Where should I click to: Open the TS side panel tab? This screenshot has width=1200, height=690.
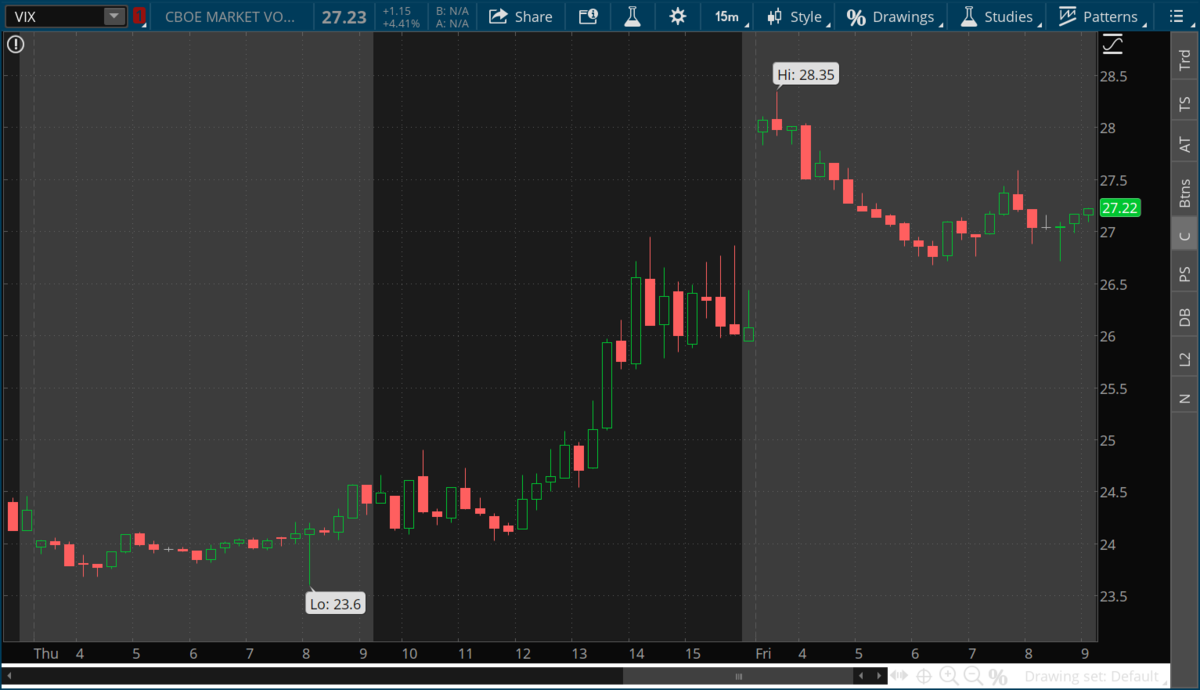1184,103
